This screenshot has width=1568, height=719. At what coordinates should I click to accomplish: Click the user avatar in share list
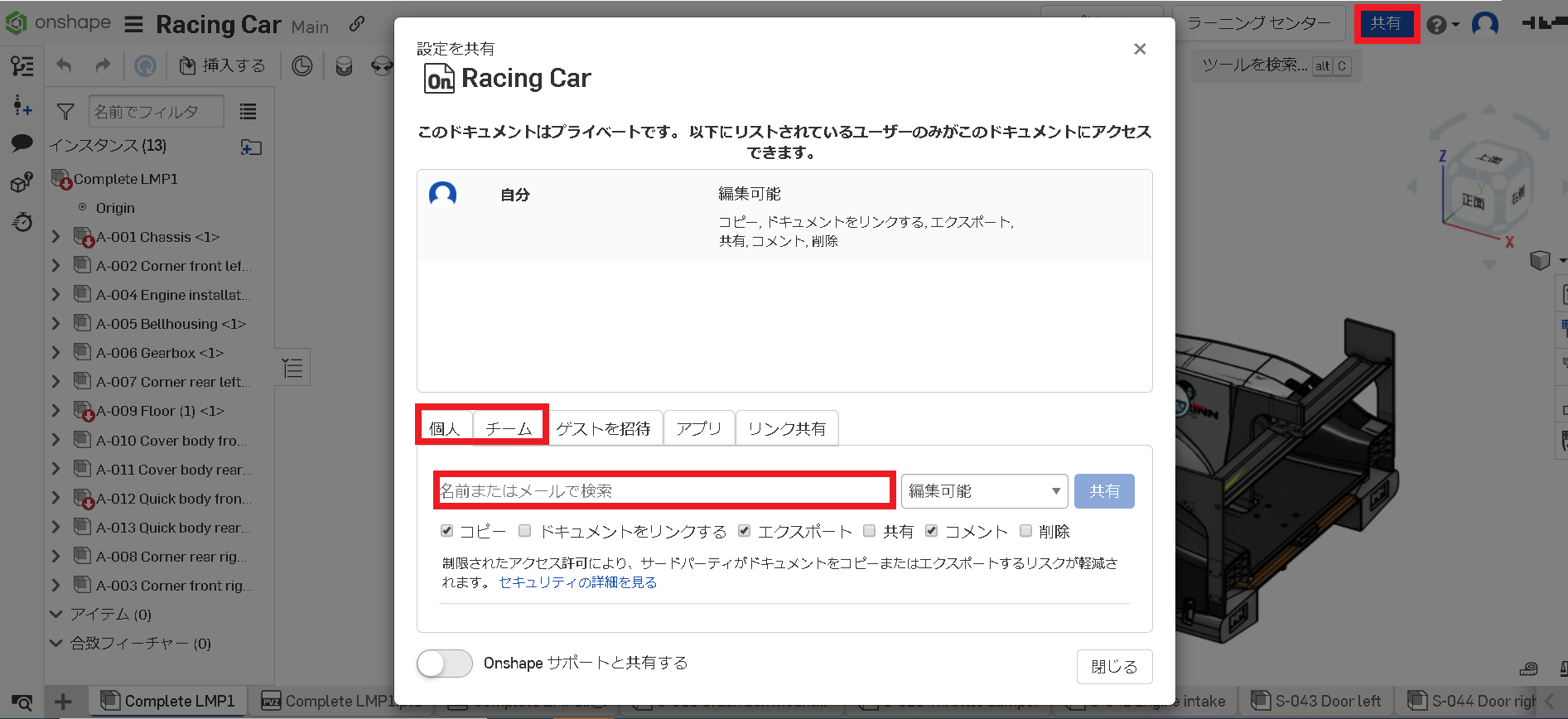(x=442, y=195)
